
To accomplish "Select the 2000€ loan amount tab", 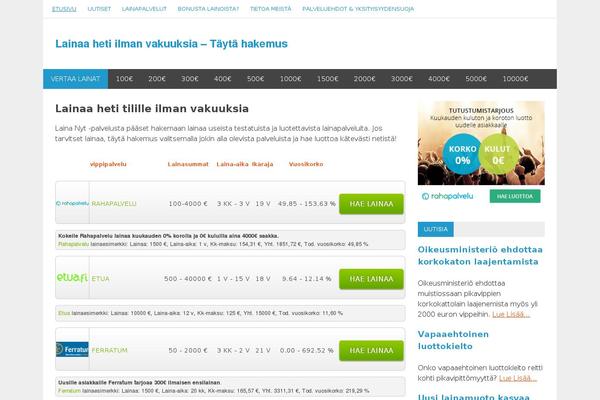I will pyautogui.click(x=365, y=79).
